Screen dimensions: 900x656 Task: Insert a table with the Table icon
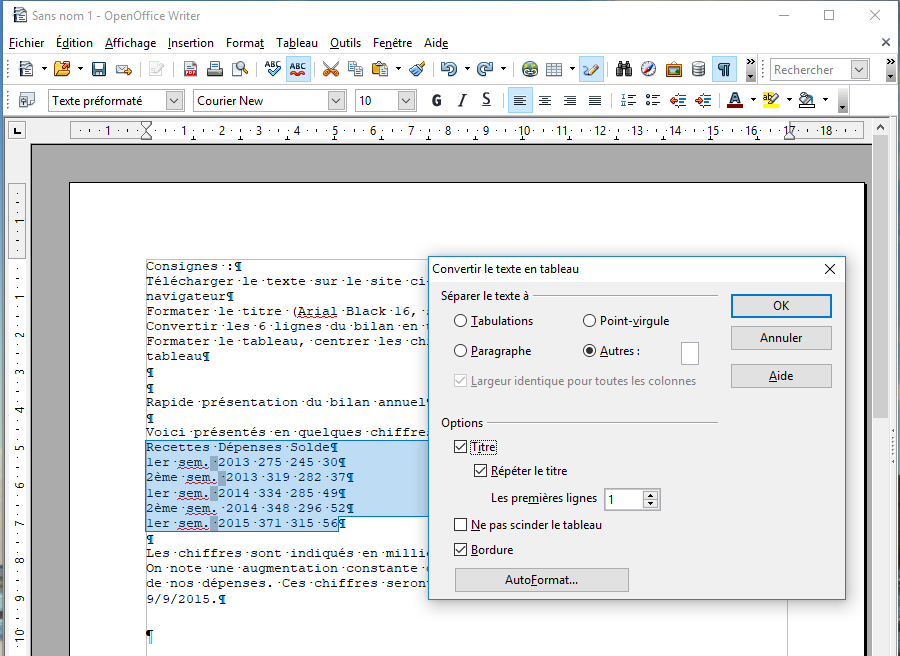click(554, 69)
